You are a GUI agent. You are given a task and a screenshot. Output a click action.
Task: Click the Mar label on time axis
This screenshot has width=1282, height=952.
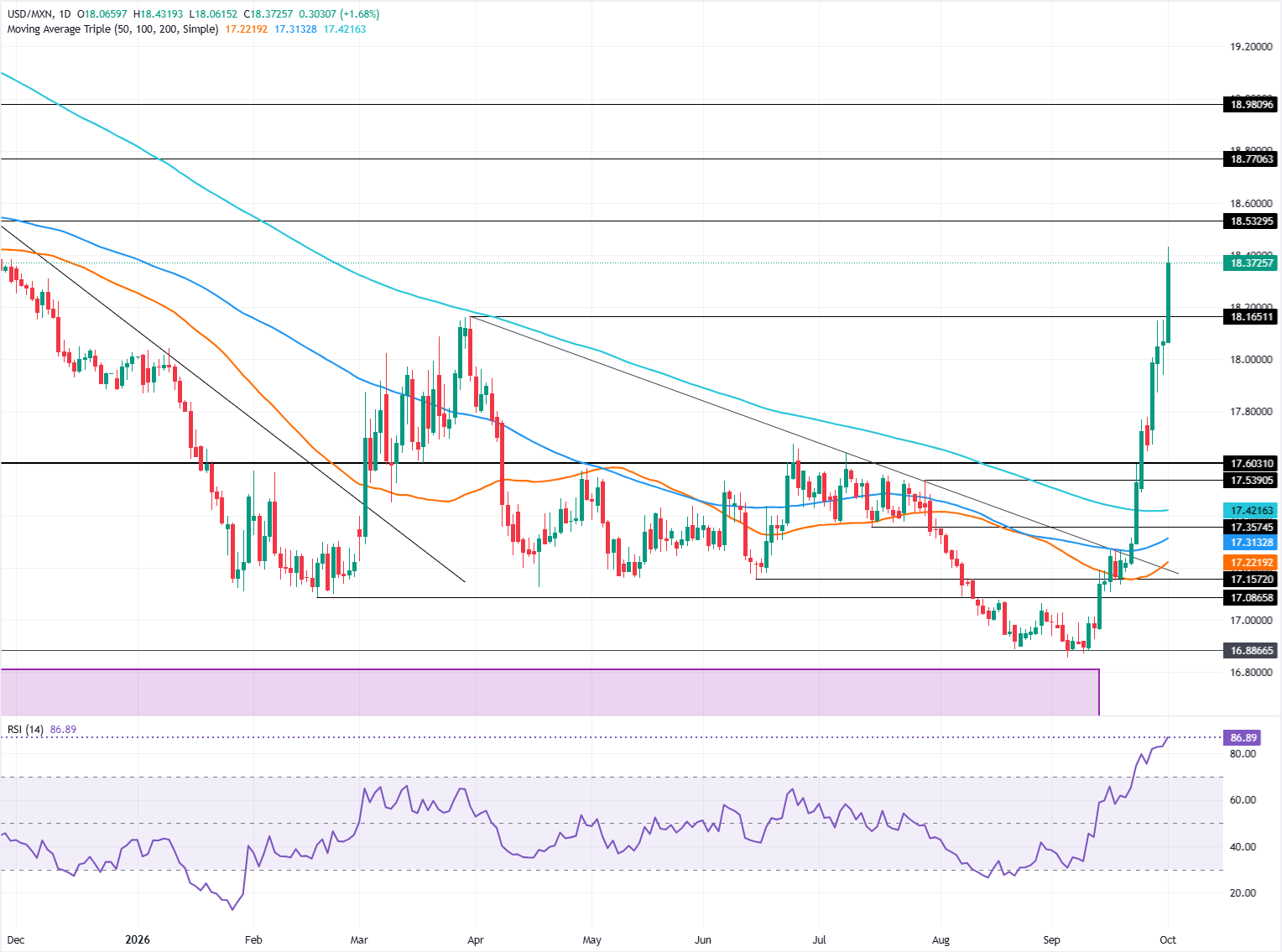(x=359, y=940)
